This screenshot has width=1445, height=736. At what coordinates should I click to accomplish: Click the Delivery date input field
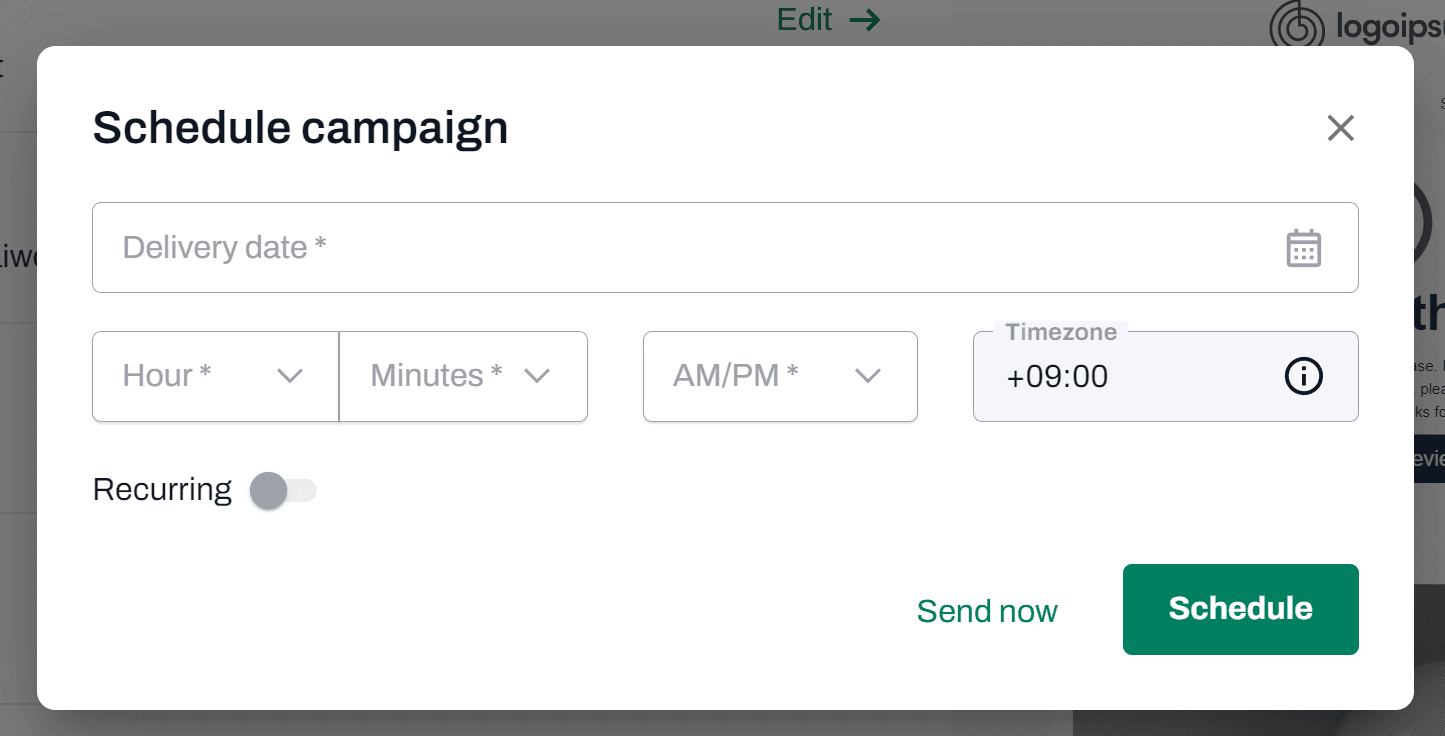(600, 247)
